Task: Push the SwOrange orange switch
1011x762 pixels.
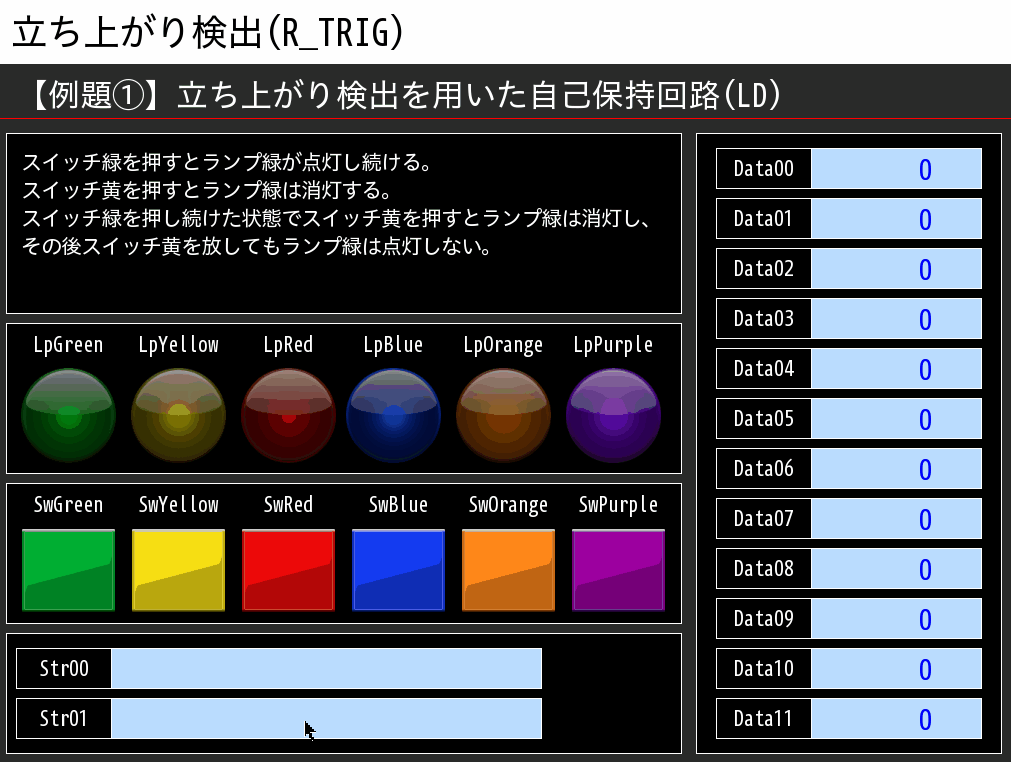Action: pos(508,570)
